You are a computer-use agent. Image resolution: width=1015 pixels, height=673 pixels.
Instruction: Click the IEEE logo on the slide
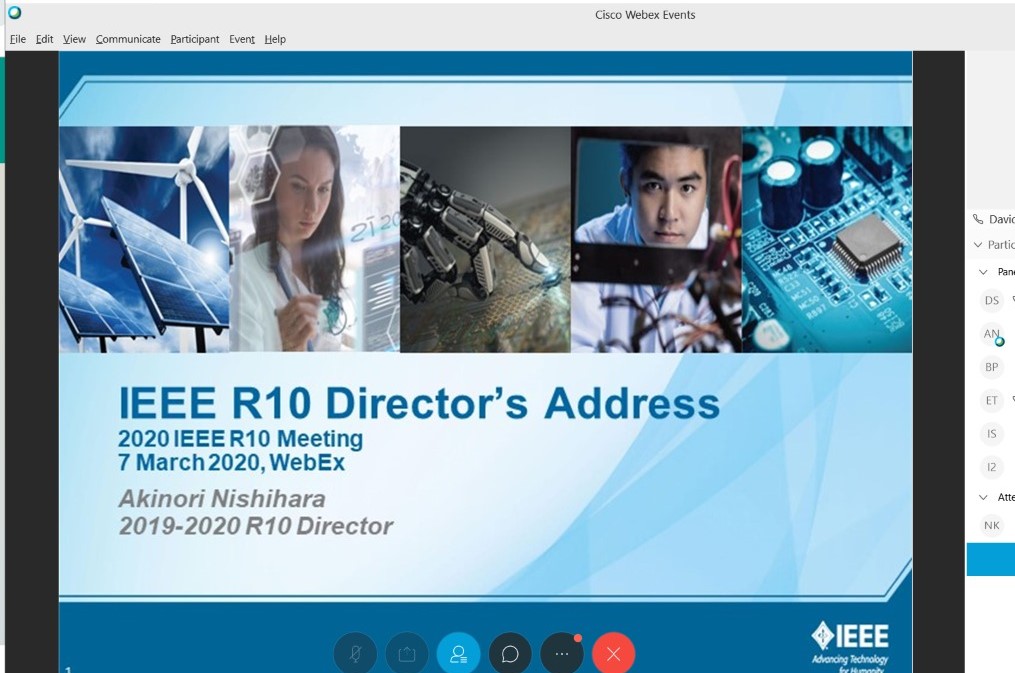850,646
